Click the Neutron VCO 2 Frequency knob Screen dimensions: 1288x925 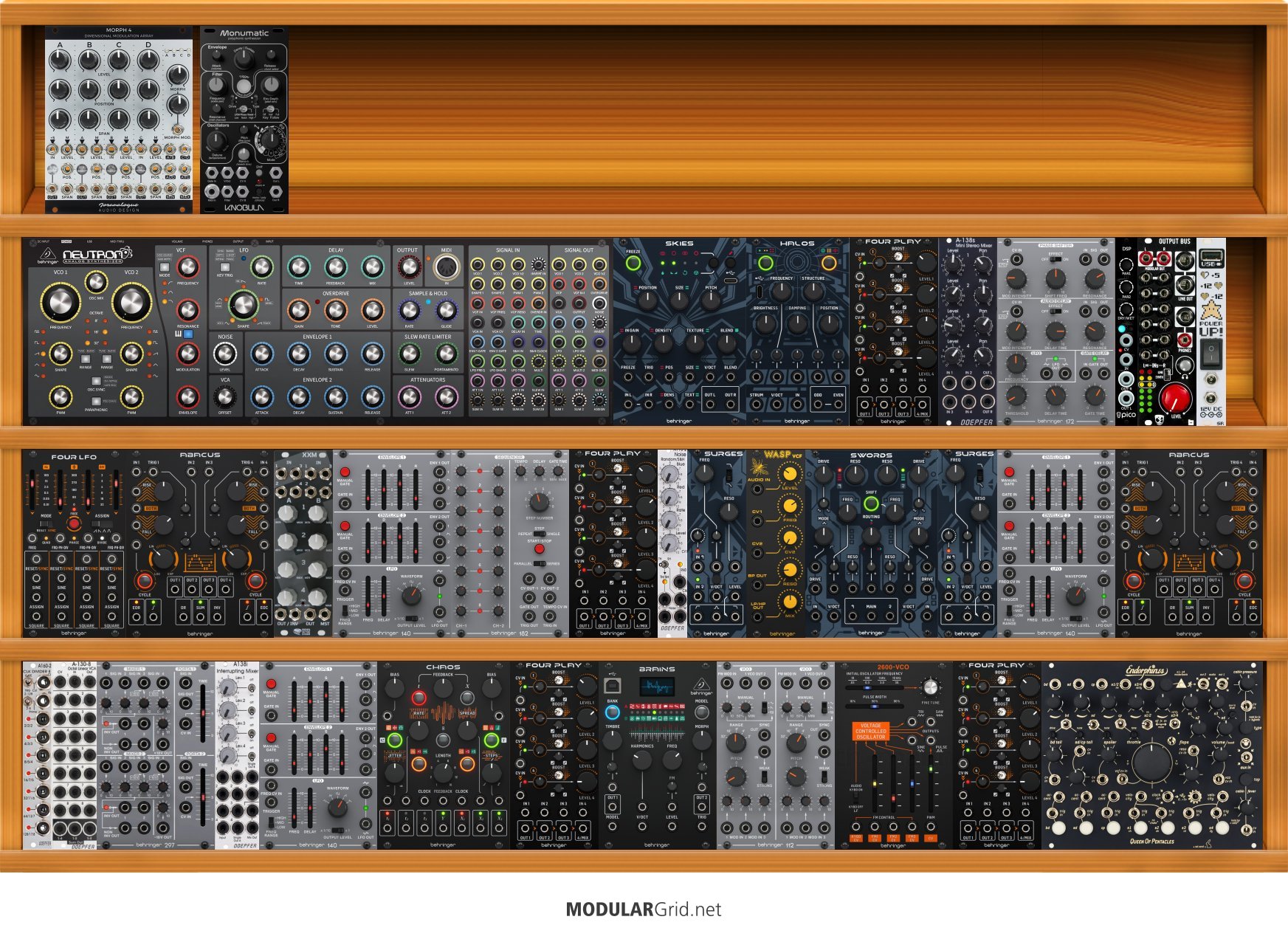click(131, 302)
